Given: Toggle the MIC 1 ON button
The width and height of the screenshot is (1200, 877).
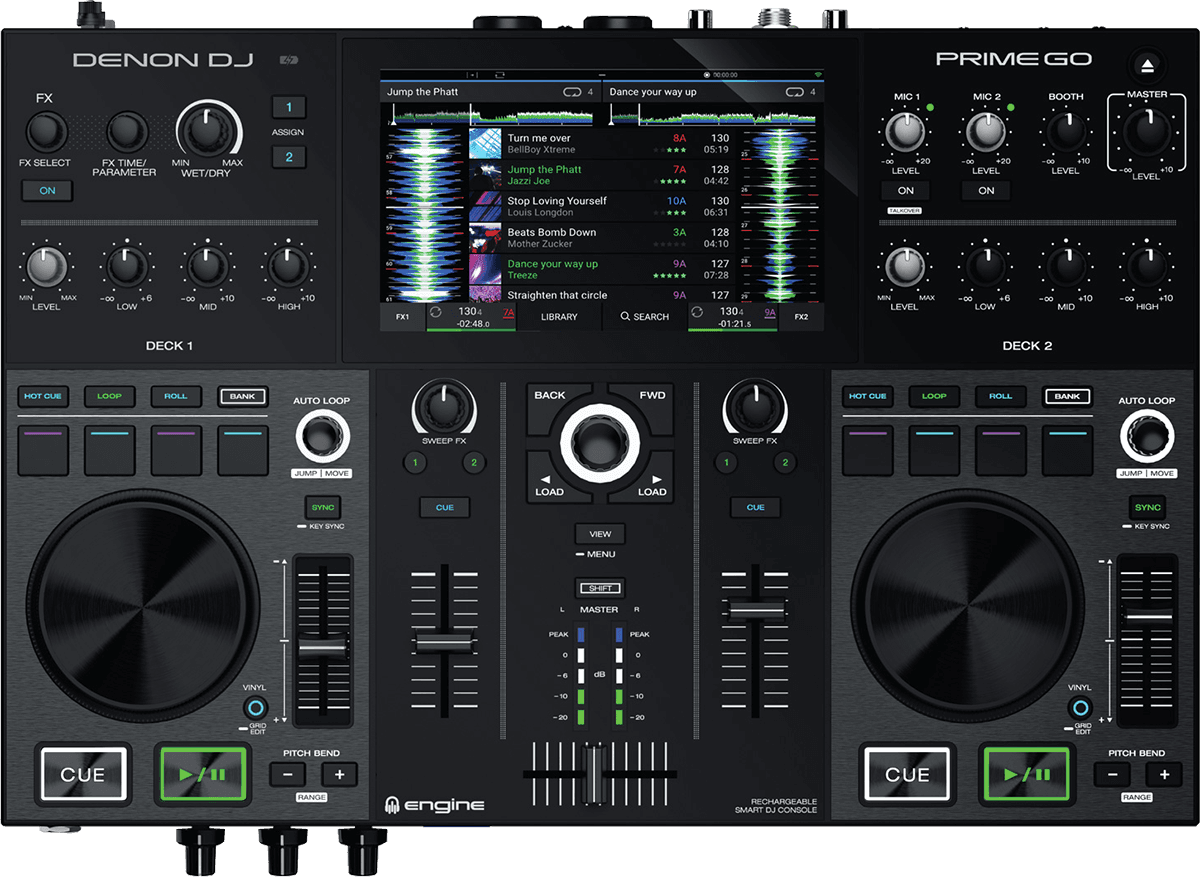Looking at the screenshot, I should [905, 190].
